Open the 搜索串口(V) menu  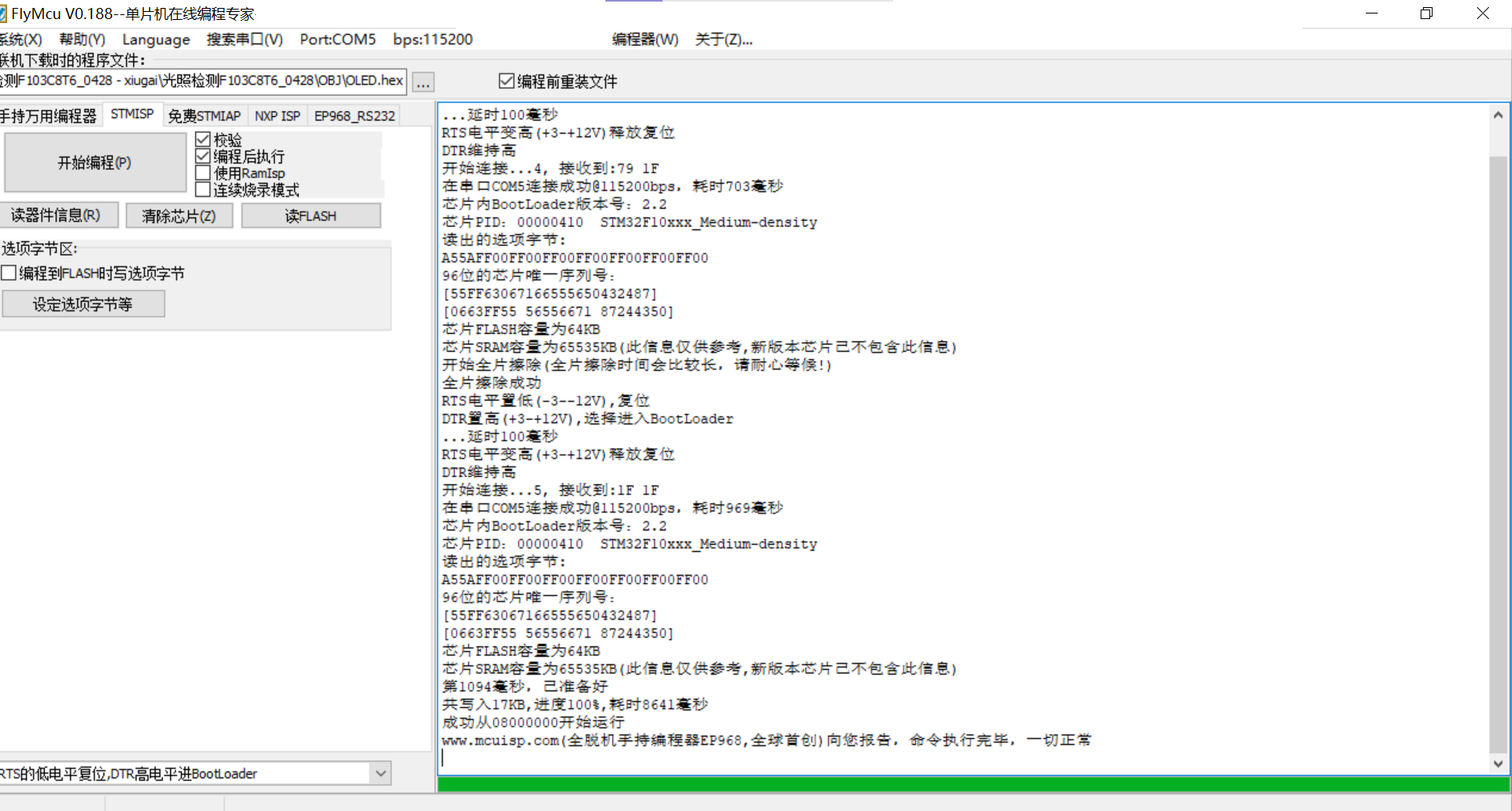pos(245,39)
